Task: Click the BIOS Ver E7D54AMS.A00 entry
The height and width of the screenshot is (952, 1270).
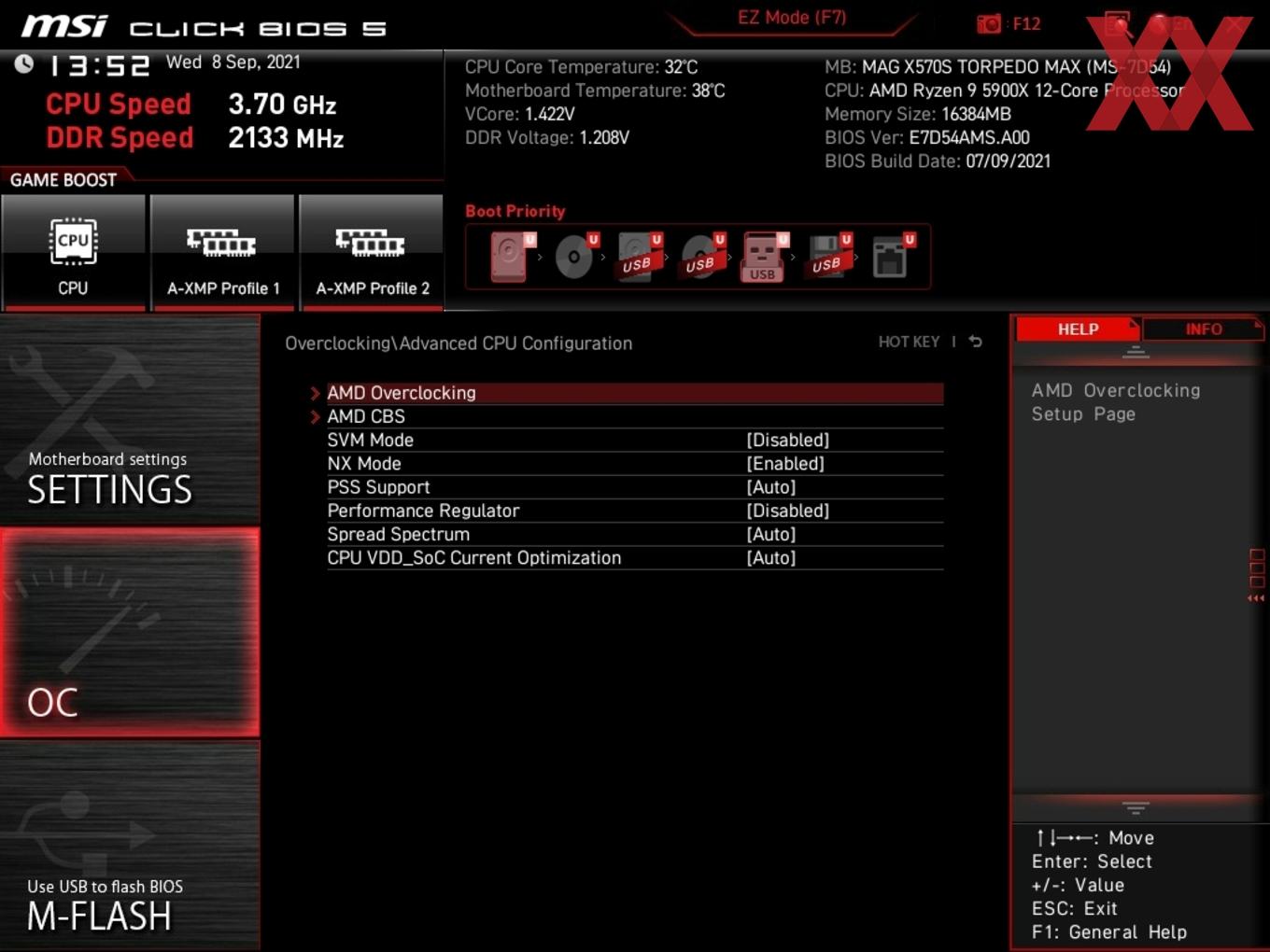Action: [927, 137]
